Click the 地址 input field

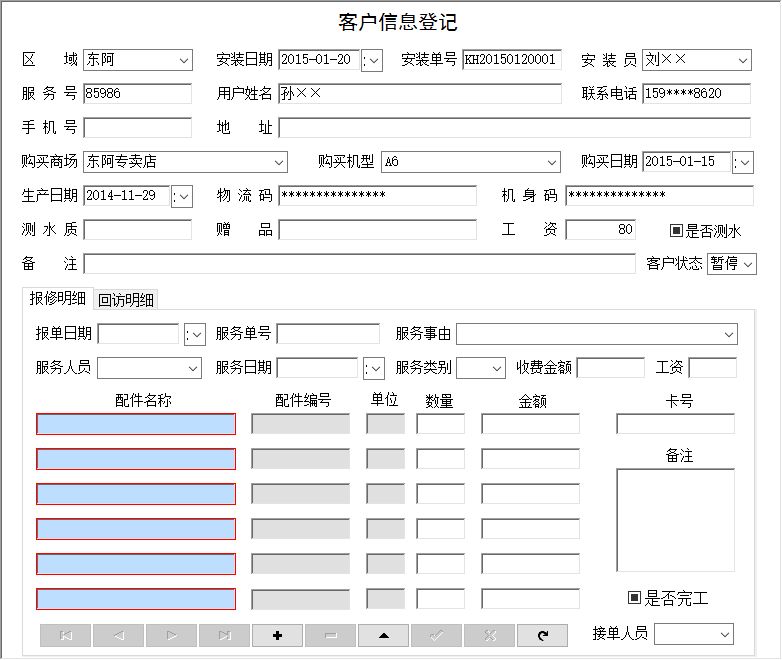coord(515,128)
